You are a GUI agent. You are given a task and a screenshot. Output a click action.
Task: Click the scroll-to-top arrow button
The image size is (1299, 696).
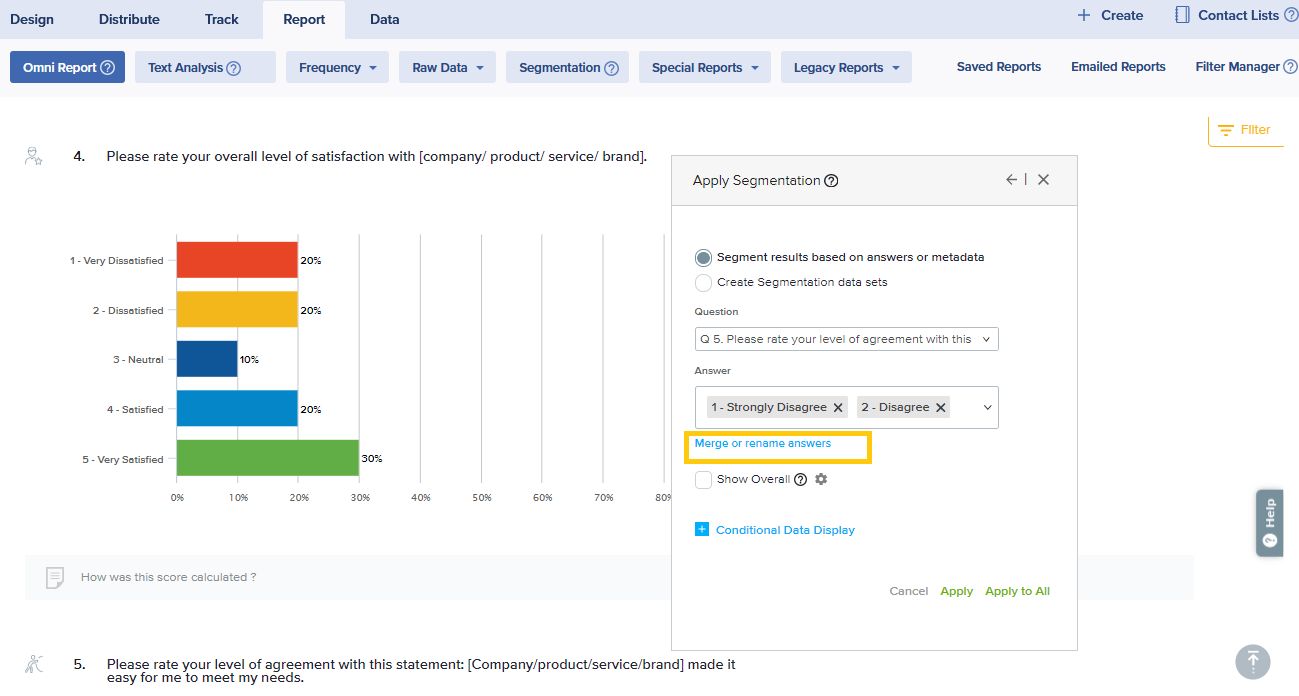pos(1252,661)
